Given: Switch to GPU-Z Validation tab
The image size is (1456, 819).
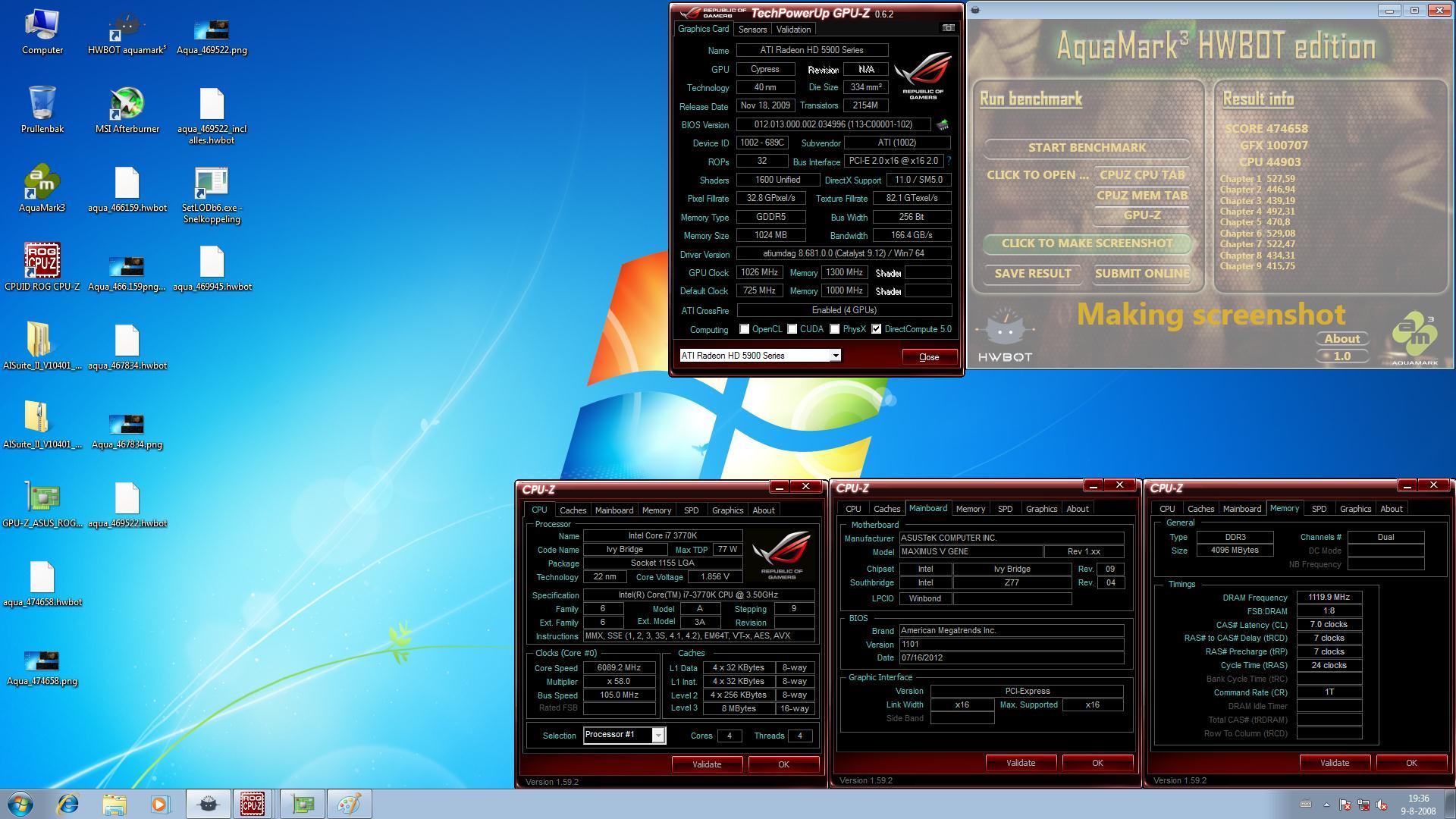Looking at the screenshot, I should 793,30.
